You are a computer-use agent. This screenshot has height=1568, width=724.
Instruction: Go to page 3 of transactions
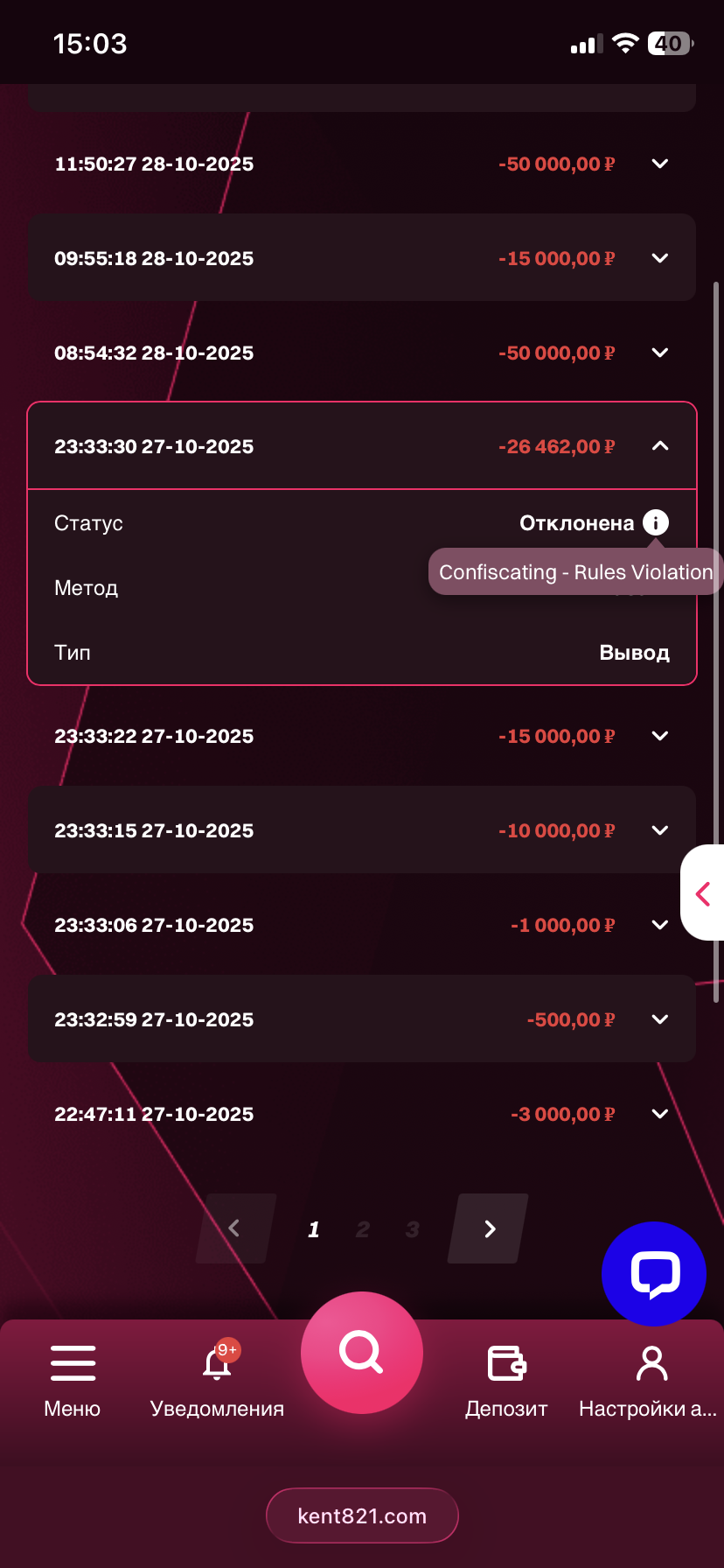pyautogui.click(x=413, y=1229)
